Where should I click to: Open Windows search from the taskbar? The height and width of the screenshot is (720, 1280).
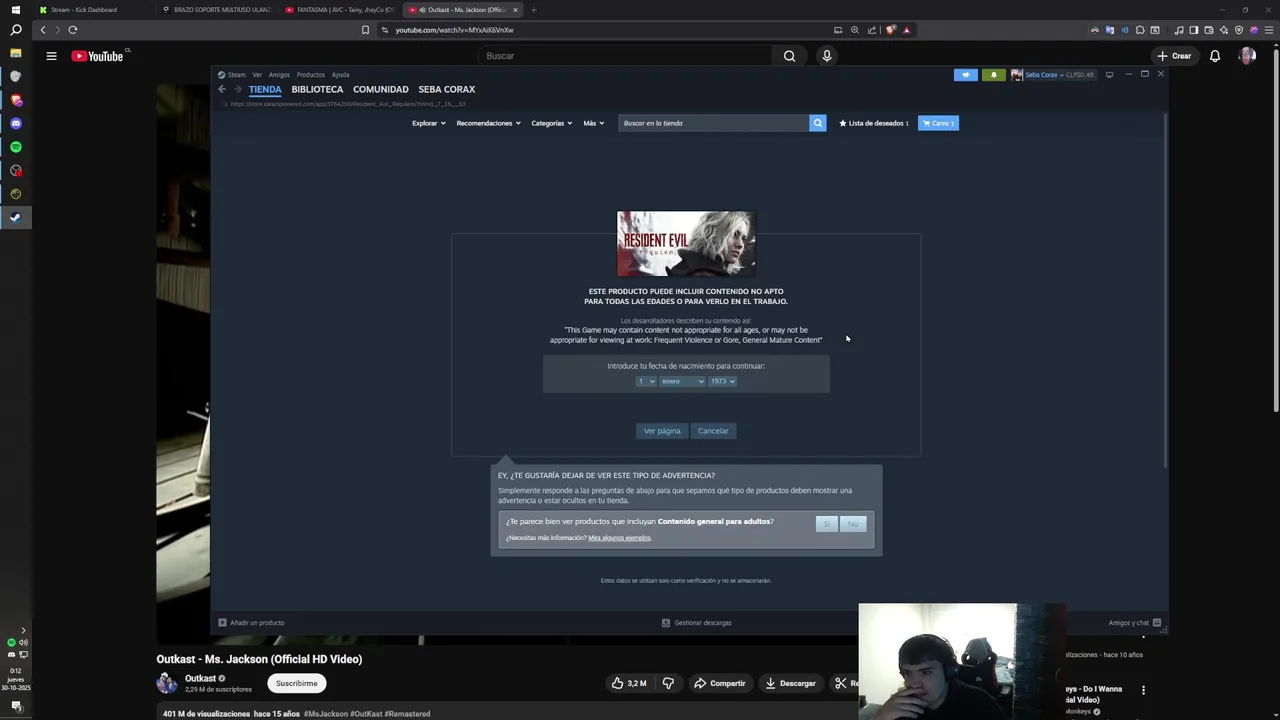pyautogui.click(x=15, y=30)
